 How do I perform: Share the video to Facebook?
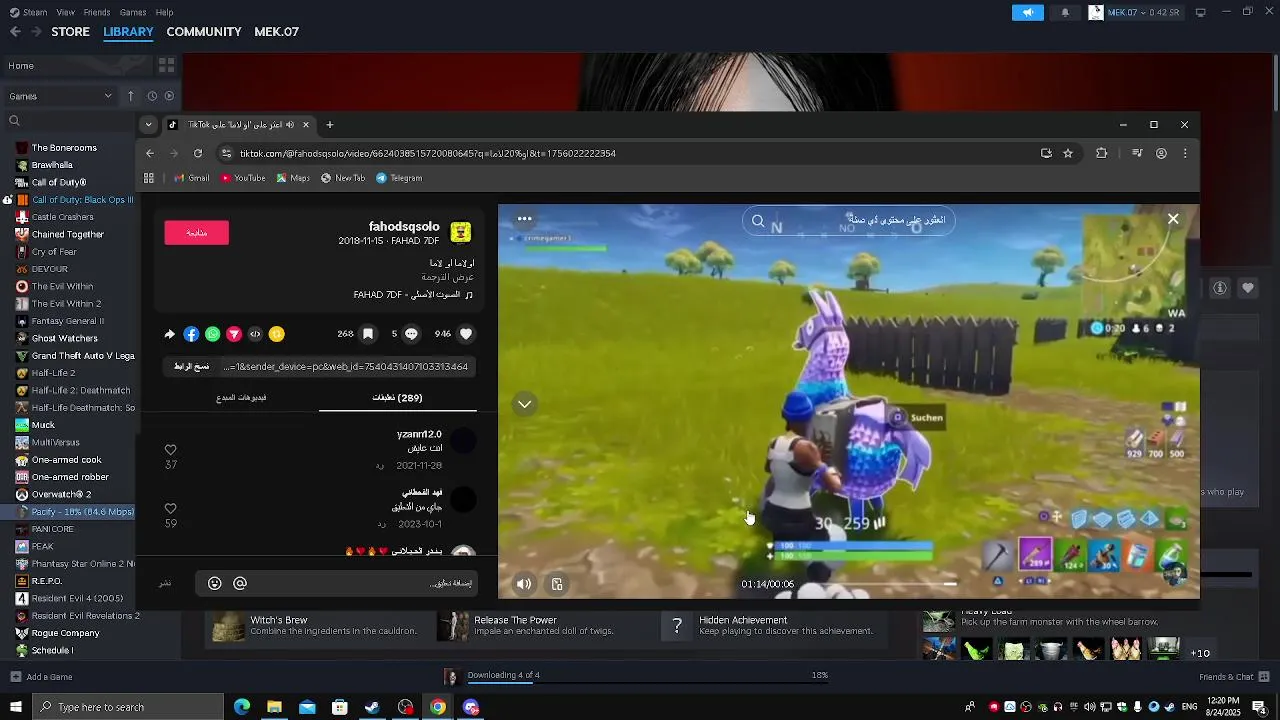pyautogui.click(x=191, y=334)
